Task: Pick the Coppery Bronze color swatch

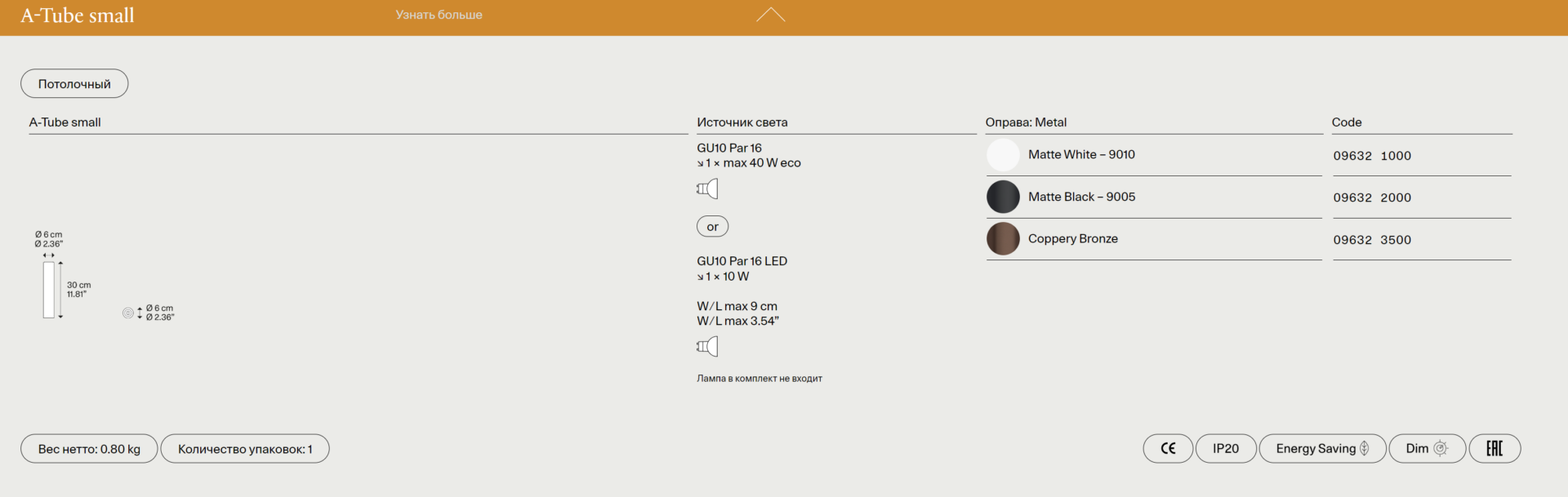Action: [1003, 239]
